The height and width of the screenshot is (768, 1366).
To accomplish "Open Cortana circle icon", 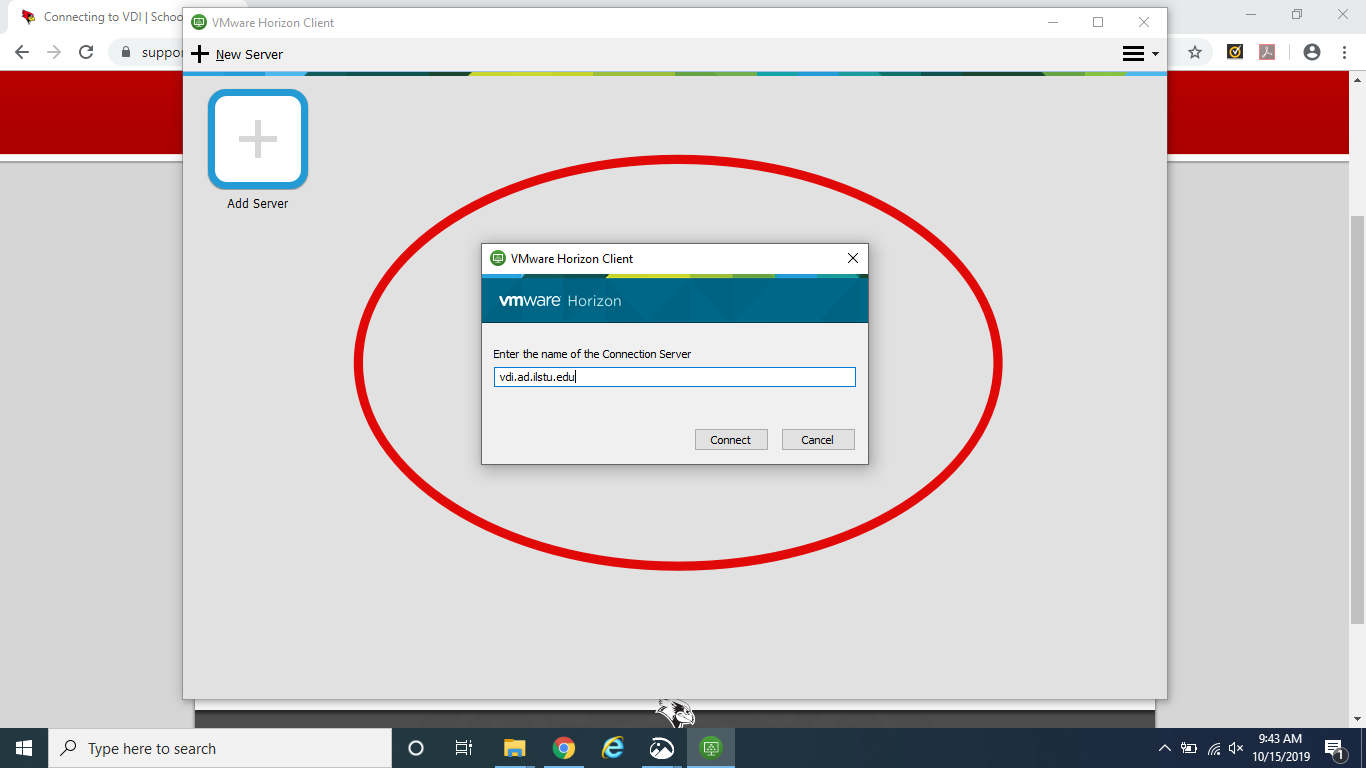I will tap(416, 748).
